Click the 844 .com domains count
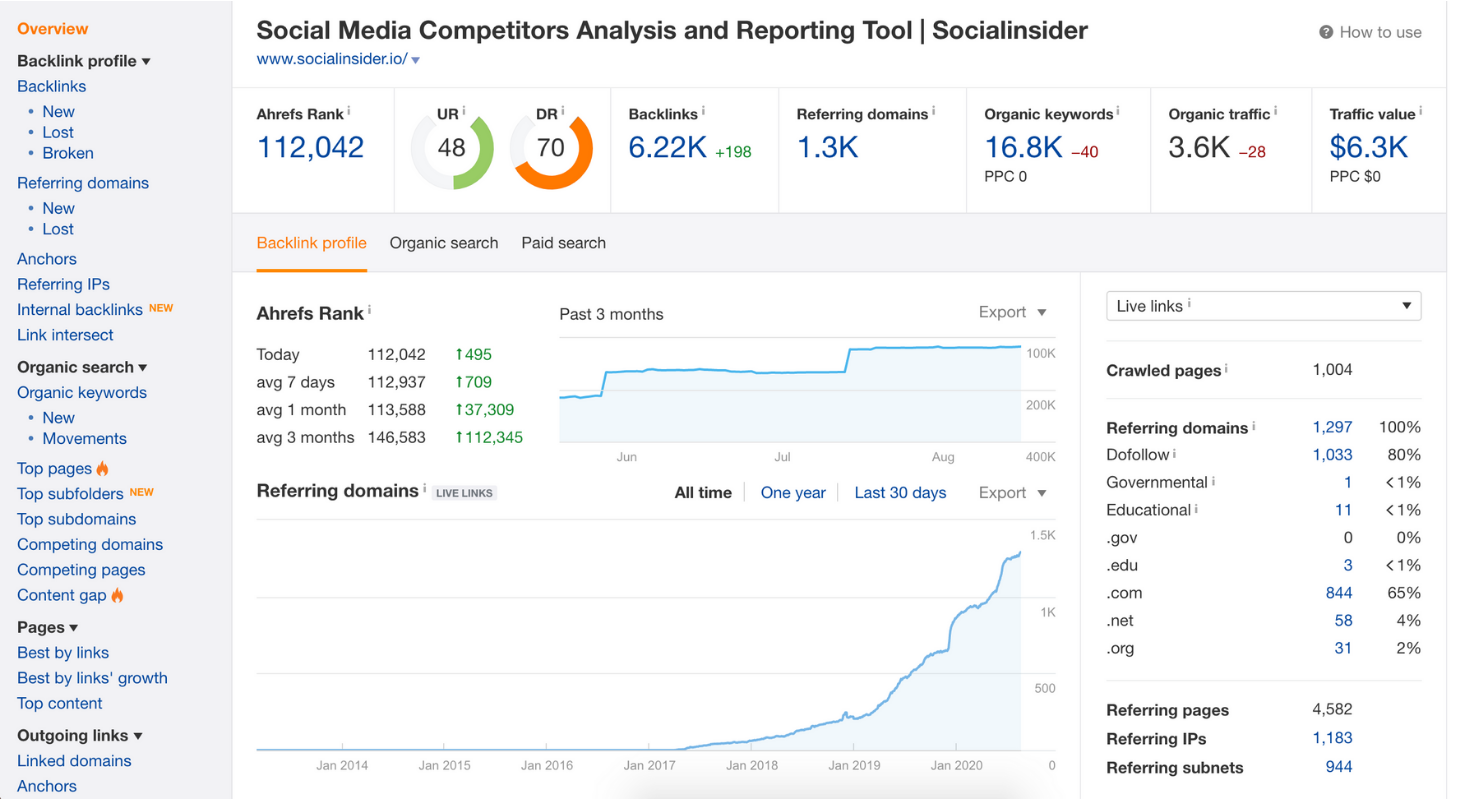This screenshot has height=800, width=1460. [x=1339, y=593]
